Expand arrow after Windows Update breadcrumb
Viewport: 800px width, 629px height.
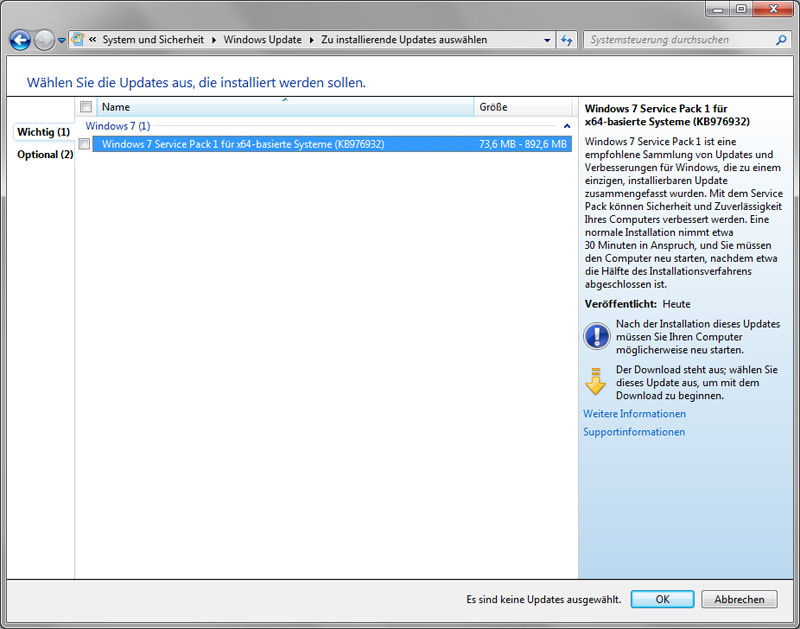[311, 40]
